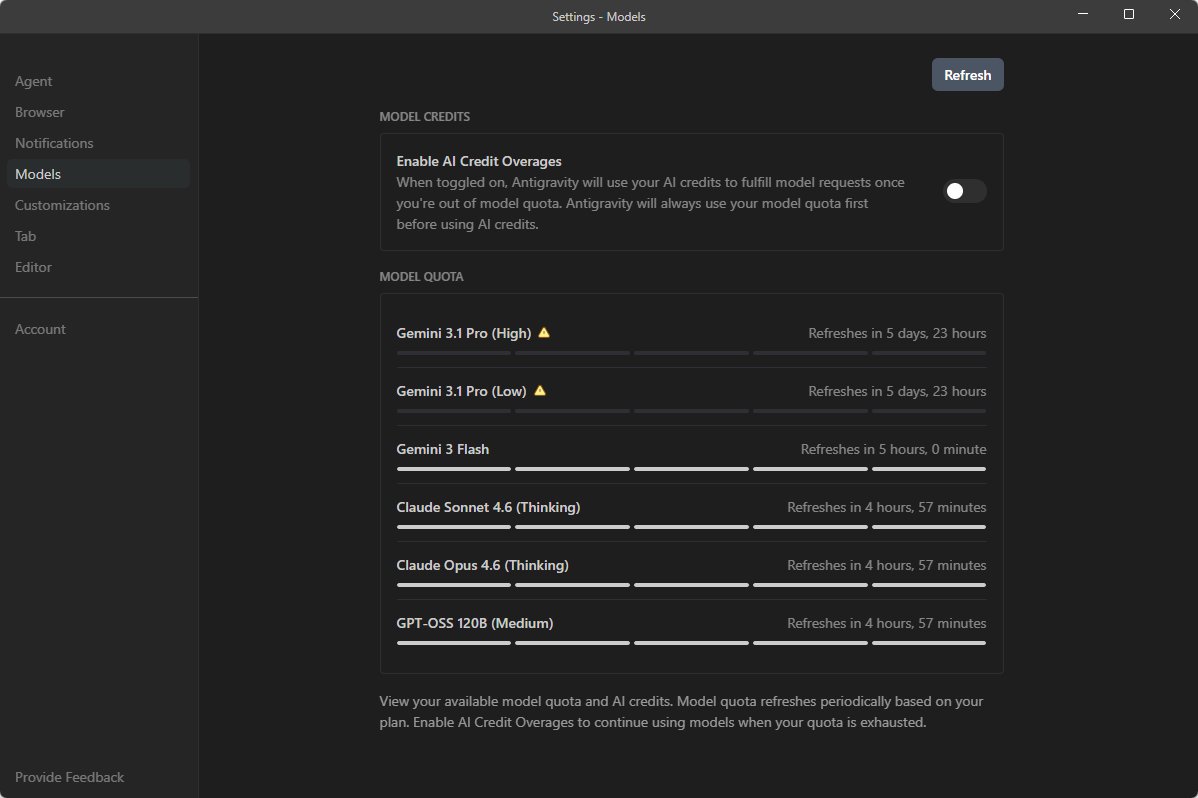Click the GPT-OSS 120B (Medium) label
Screen dimensions: 1198x798
click(x=474, y=624)
